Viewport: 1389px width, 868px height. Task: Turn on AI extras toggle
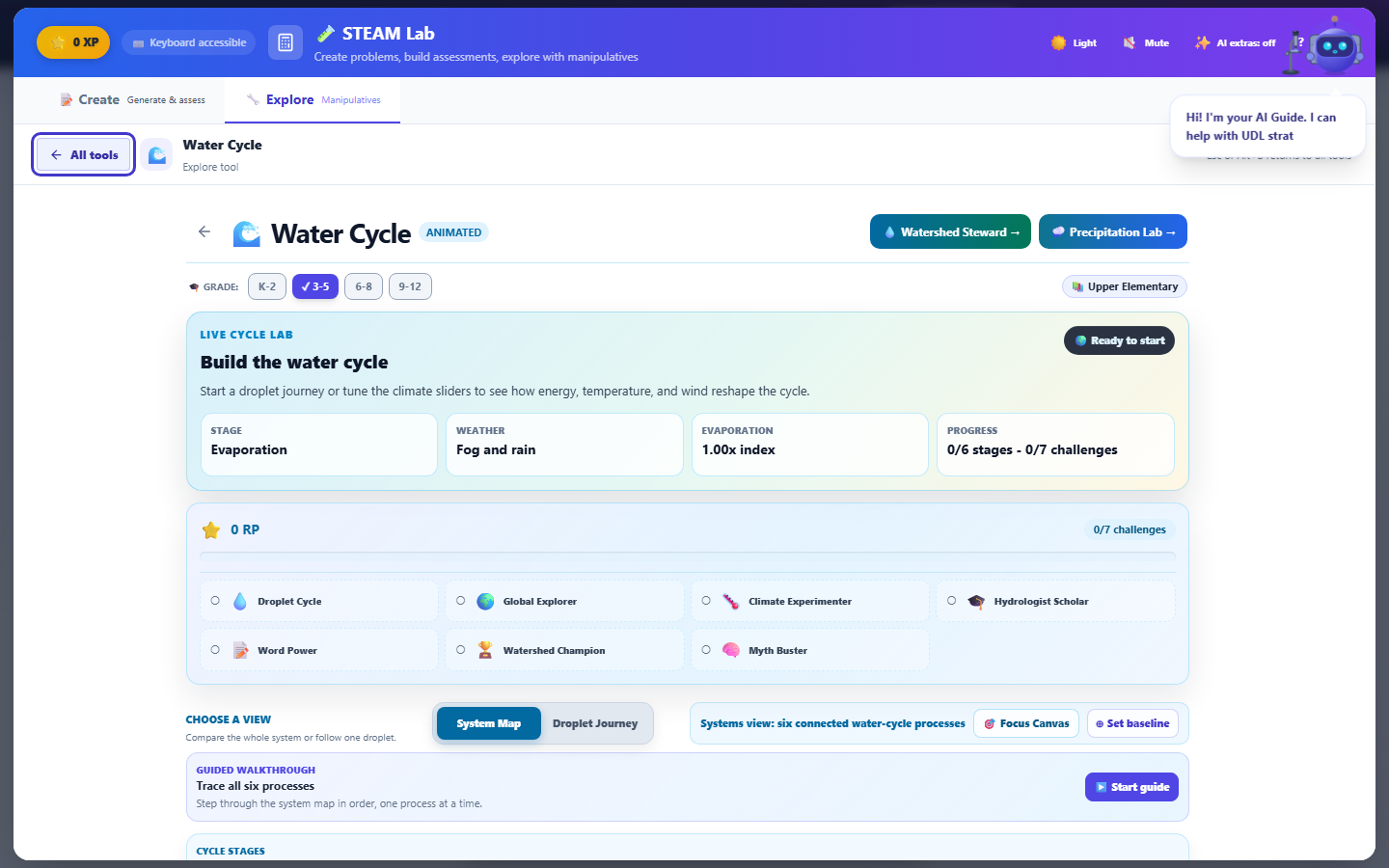click(1236, 42)
